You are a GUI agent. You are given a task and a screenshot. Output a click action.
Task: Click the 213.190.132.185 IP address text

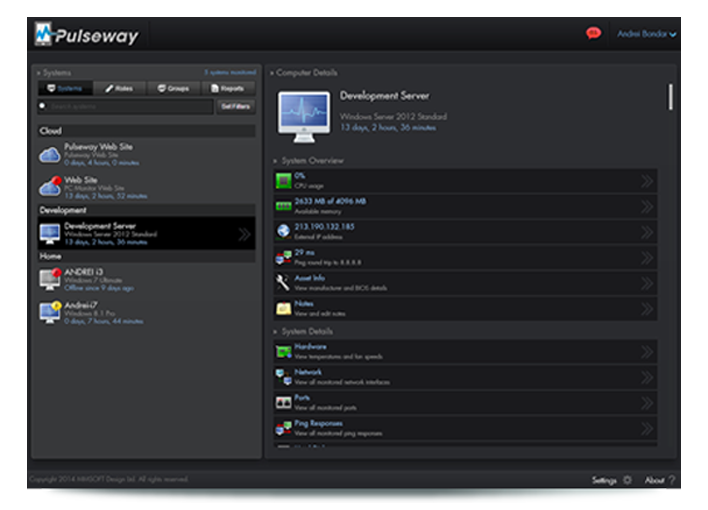(324, 226)
